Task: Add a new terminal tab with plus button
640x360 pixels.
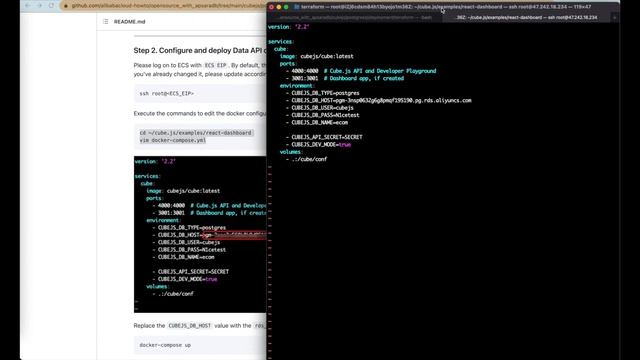Action: (614, 18)
